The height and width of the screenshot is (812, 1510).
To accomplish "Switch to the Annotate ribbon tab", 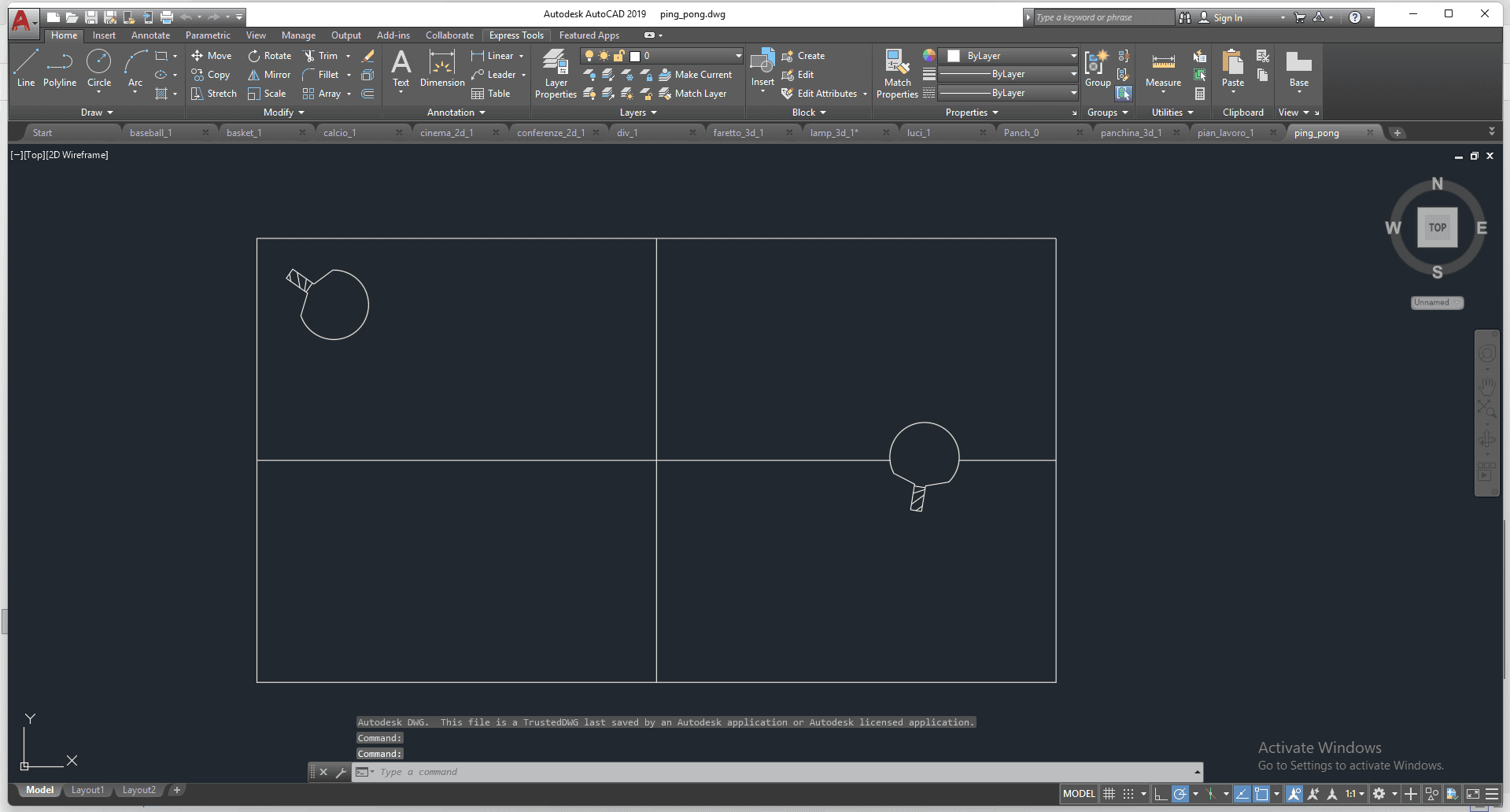I will (x=150, y=35).
